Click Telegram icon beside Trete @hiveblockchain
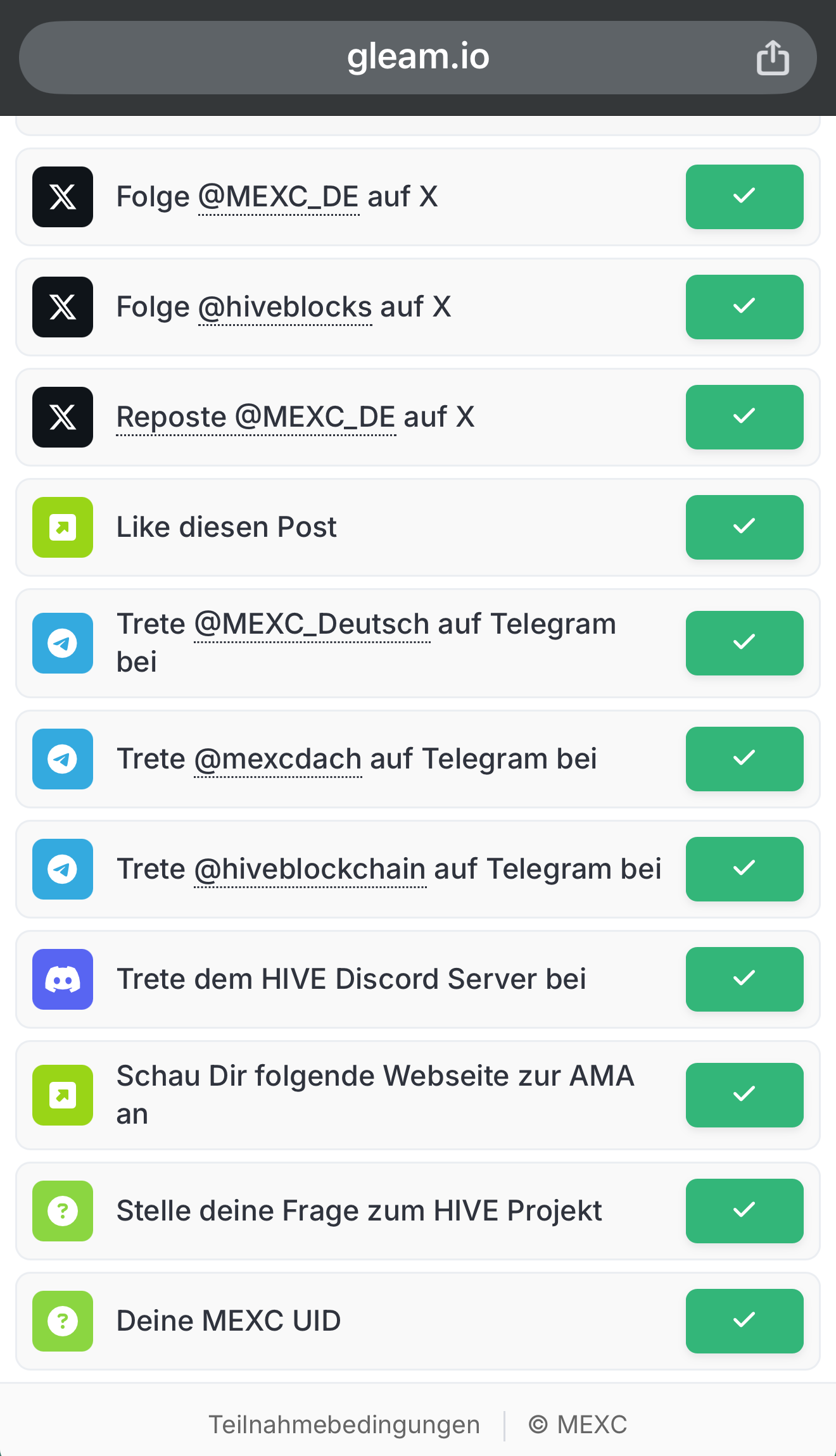 tap(63, 869)
